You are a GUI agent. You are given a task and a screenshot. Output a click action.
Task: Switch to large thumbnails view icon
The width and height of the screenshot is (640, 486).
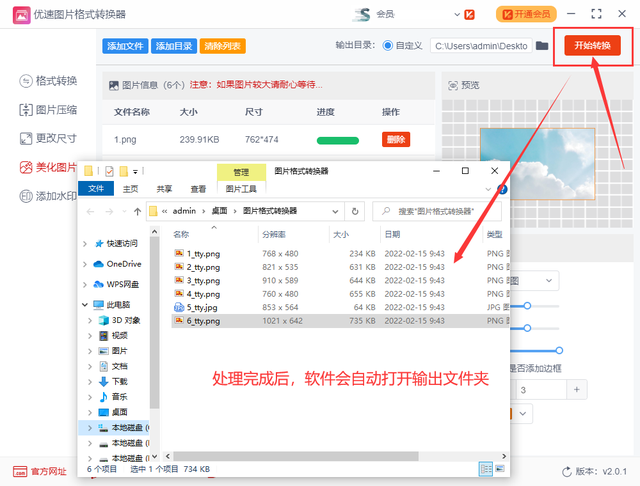pos(500,469)
